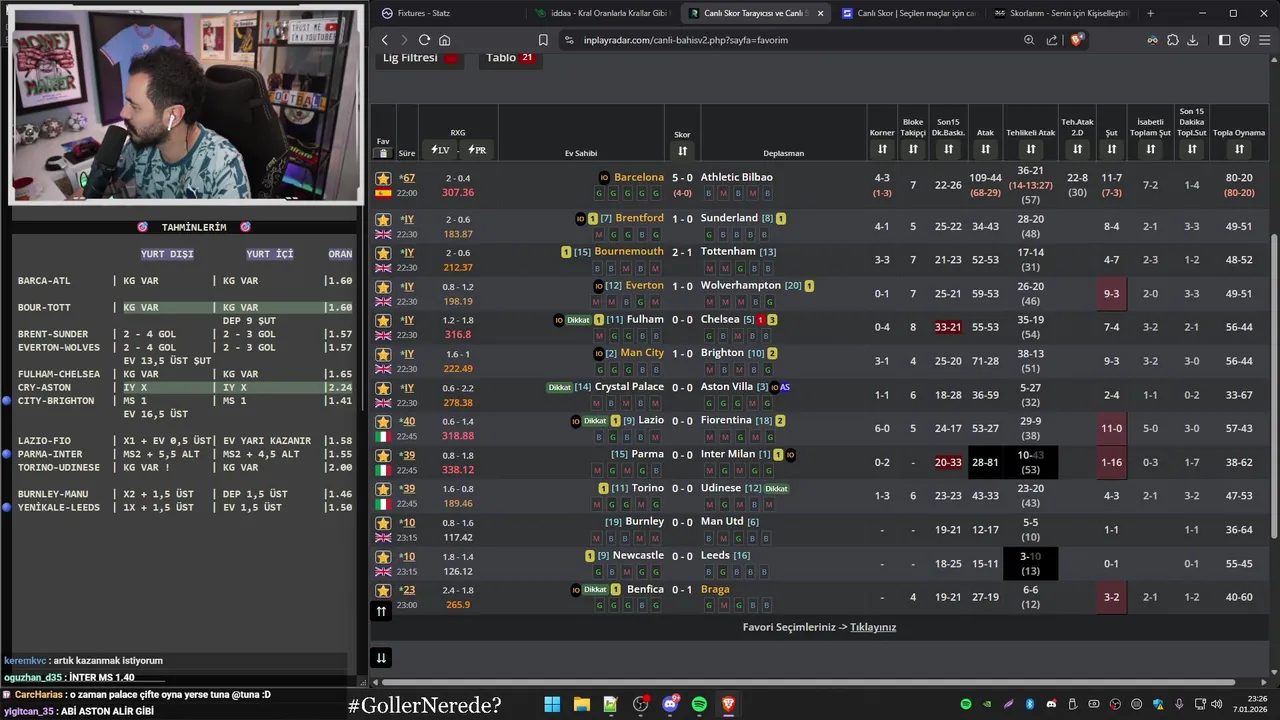
Task: Open the zoom magnifier in address bar
Action: [x=1029, y=40]
